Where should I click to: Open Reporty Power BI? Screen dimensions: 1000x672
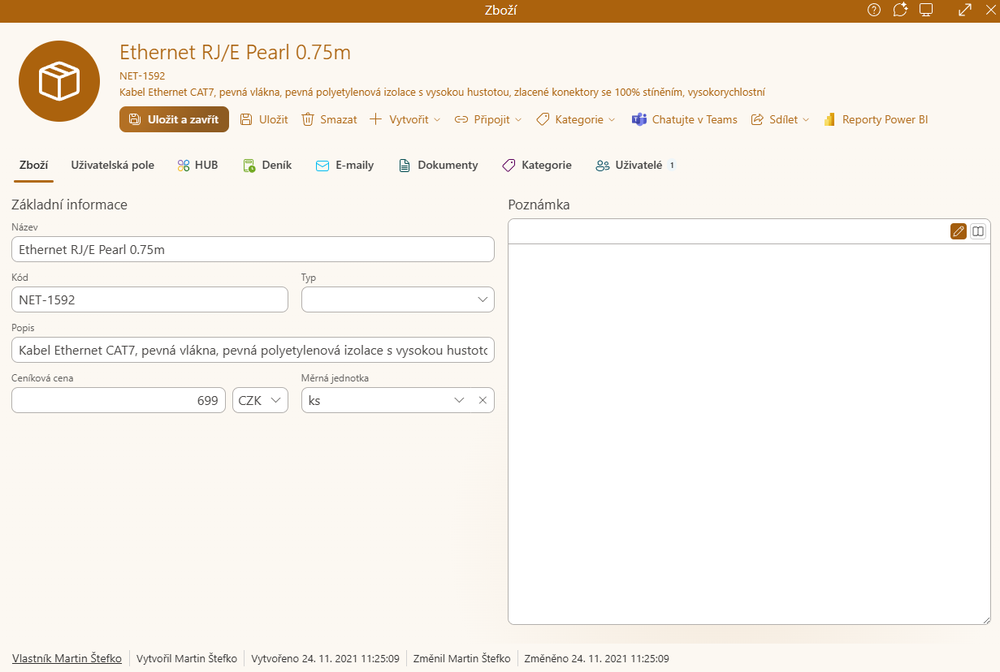(875, 120)
